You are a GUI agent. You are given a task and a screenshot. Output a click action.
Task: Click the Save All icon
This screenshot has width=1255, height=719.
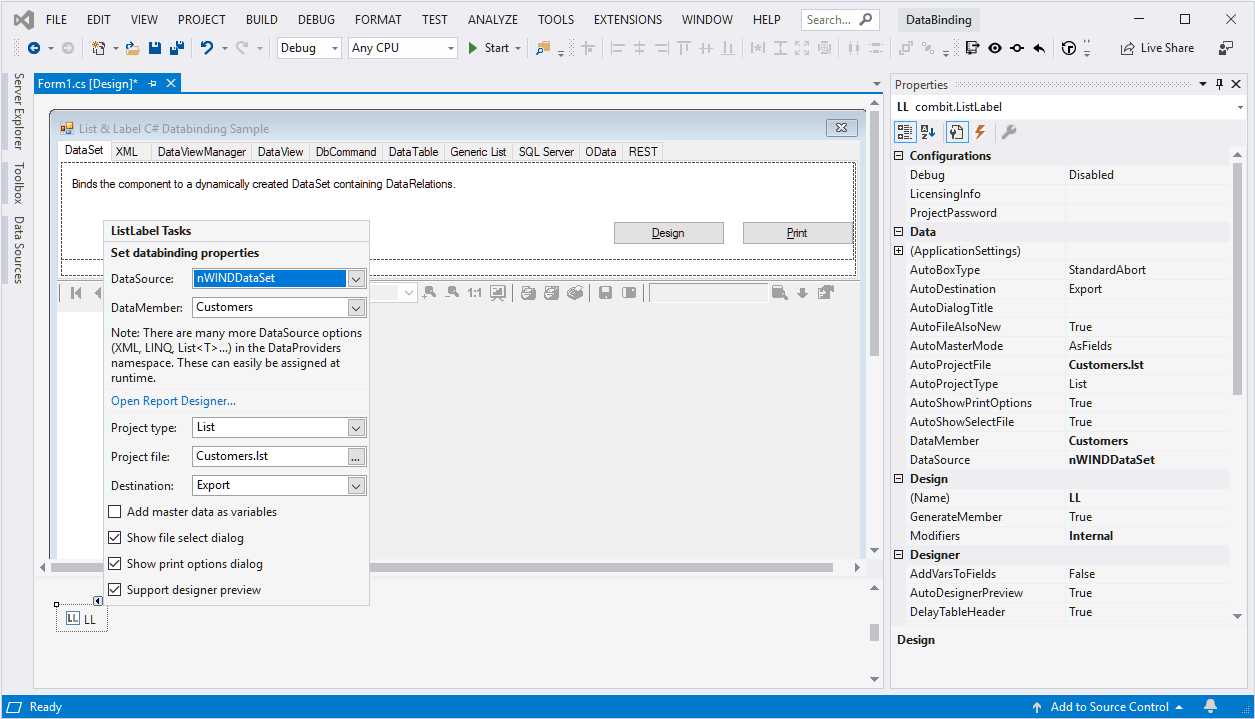(x=177, y=48)
